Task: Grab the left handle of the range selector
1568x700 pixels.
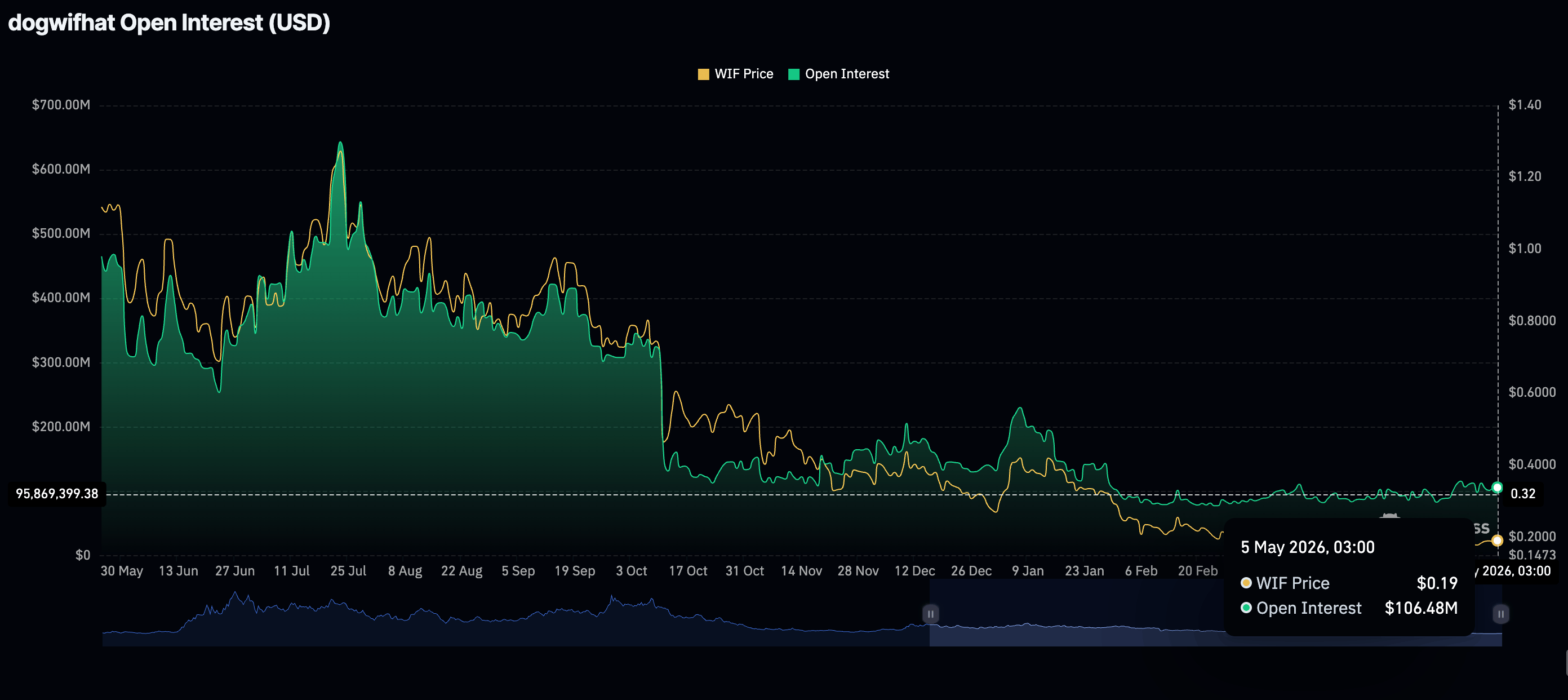Action: click(x=930, y=614)
